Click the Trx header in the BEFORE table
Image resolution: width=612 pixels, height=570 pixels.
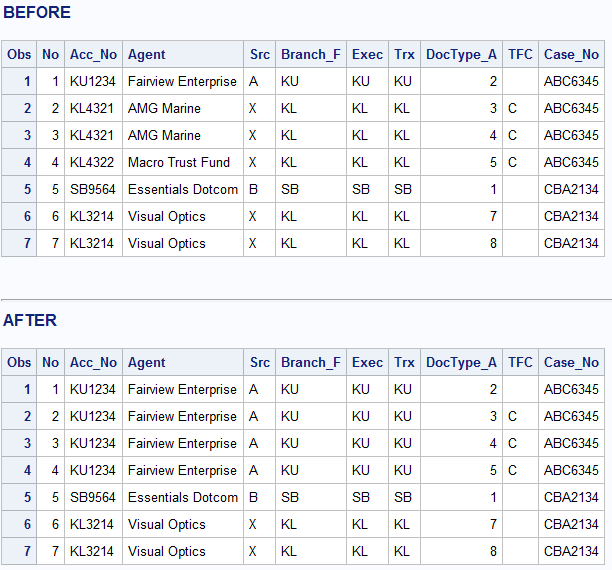[x=404, y=54]
